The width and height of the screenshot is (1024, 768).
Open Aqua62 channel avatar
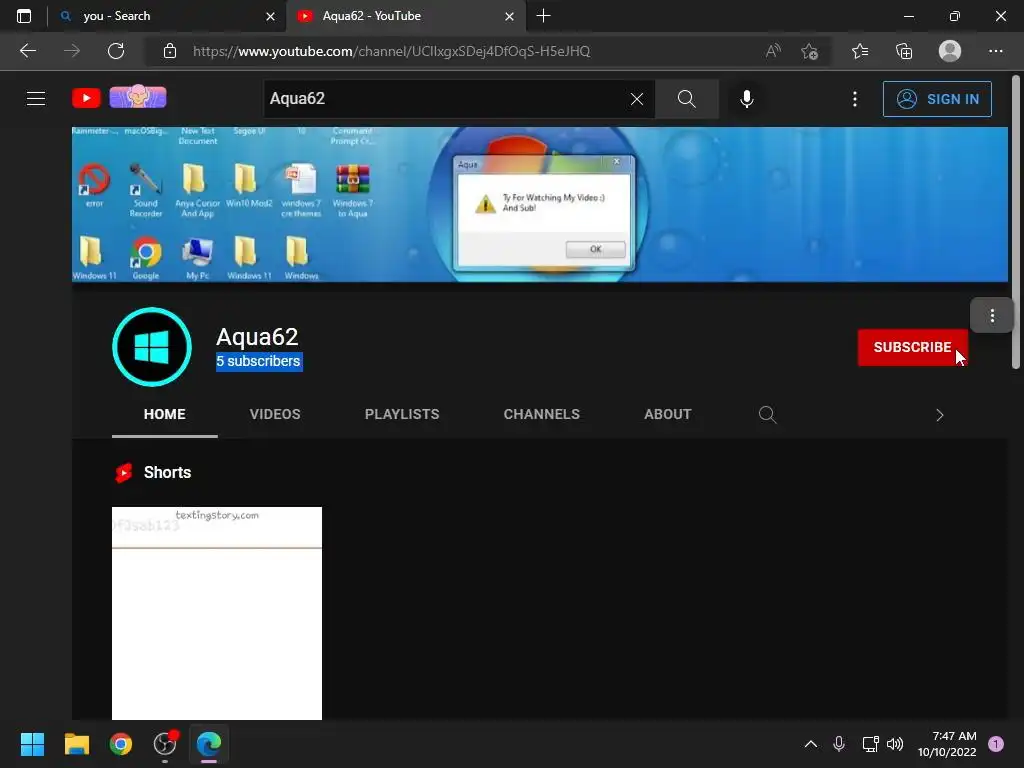coord(152,347)
